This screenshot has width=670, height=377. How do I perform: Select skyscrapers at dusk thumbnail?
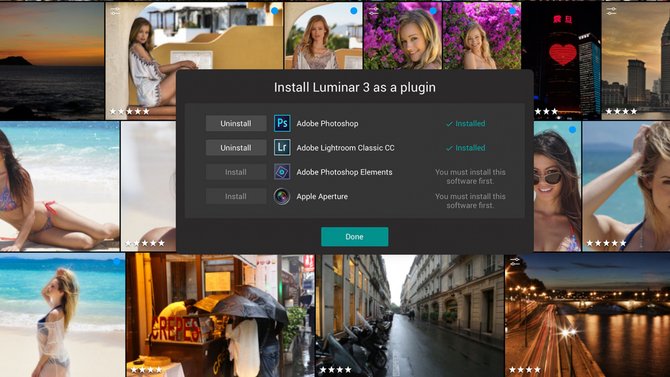636,60
